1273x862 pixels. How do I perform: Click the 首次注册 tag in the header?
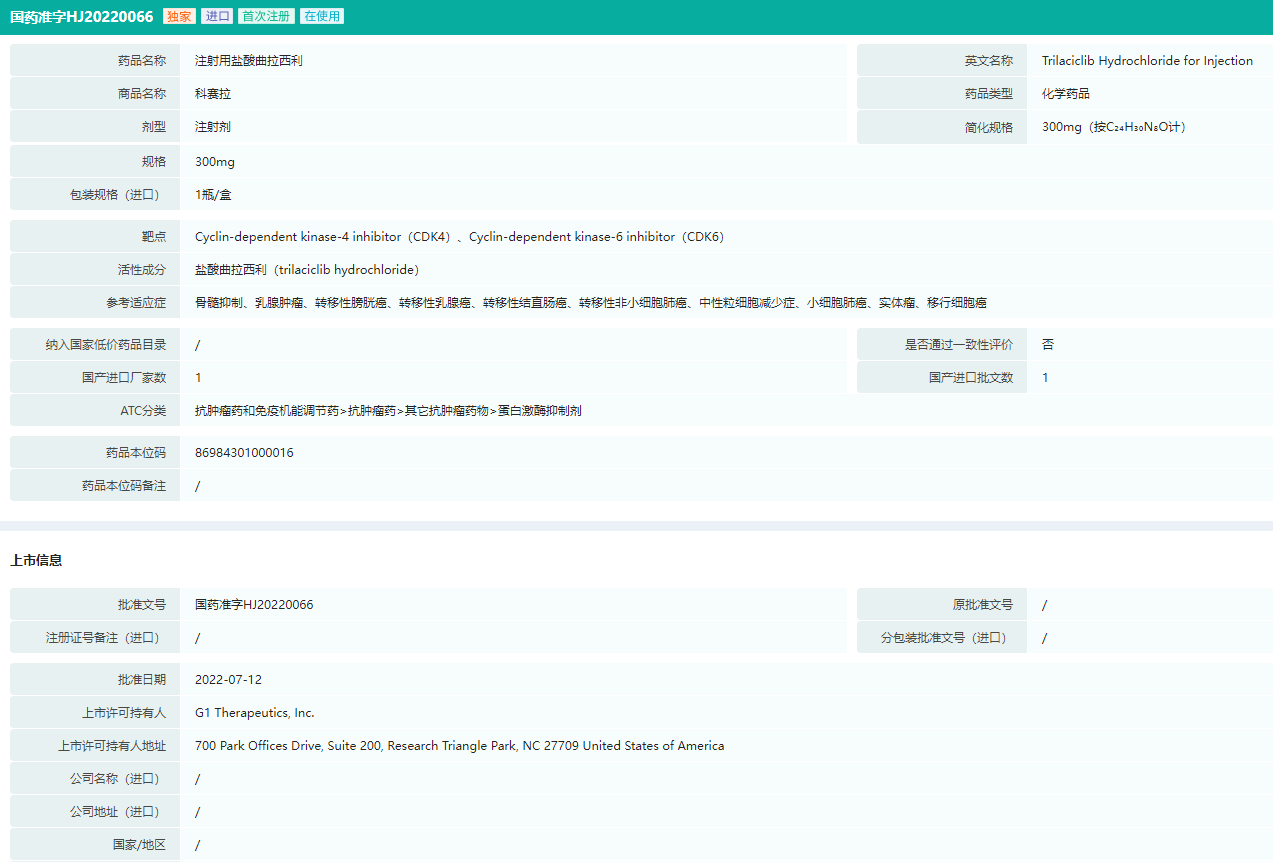click(x=267, y=16)
